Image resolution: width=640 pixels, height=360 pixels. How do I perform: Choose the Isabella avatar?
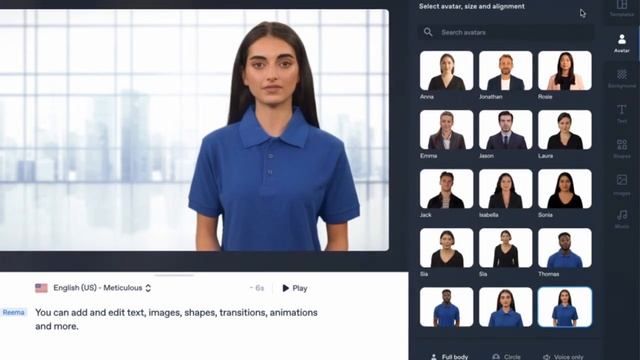(506, 189)
